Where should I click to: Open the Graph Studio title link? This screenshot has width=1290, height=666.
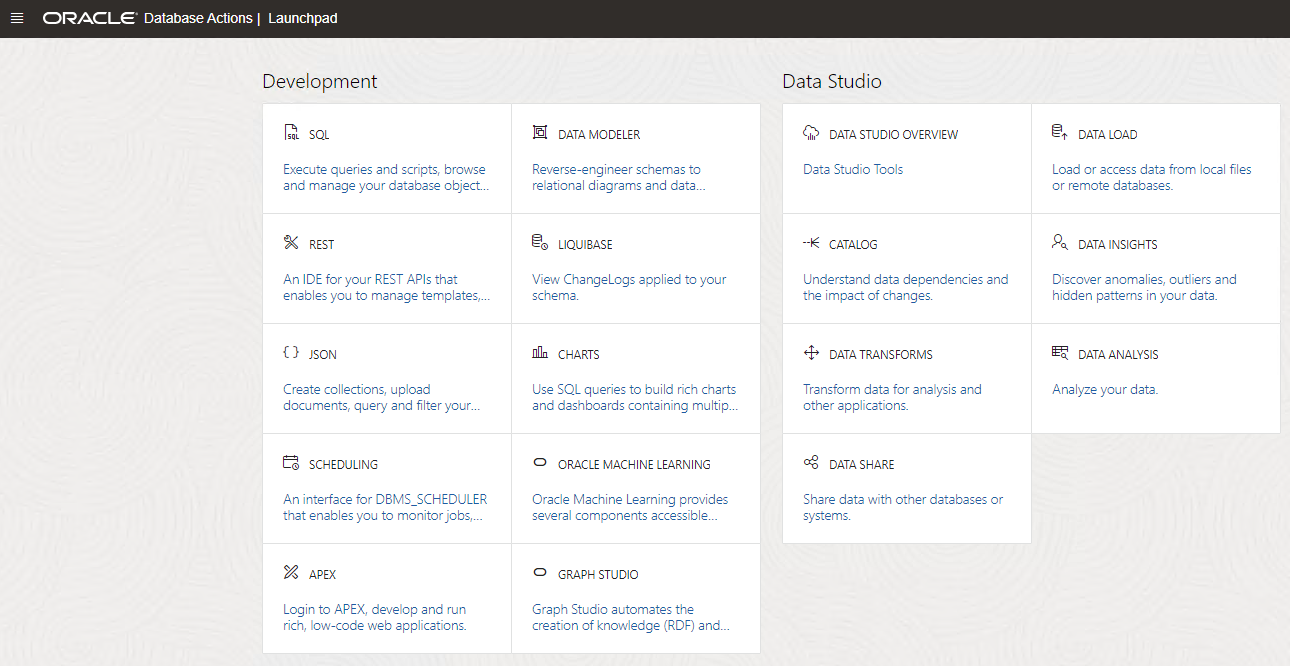coord(598,575)
